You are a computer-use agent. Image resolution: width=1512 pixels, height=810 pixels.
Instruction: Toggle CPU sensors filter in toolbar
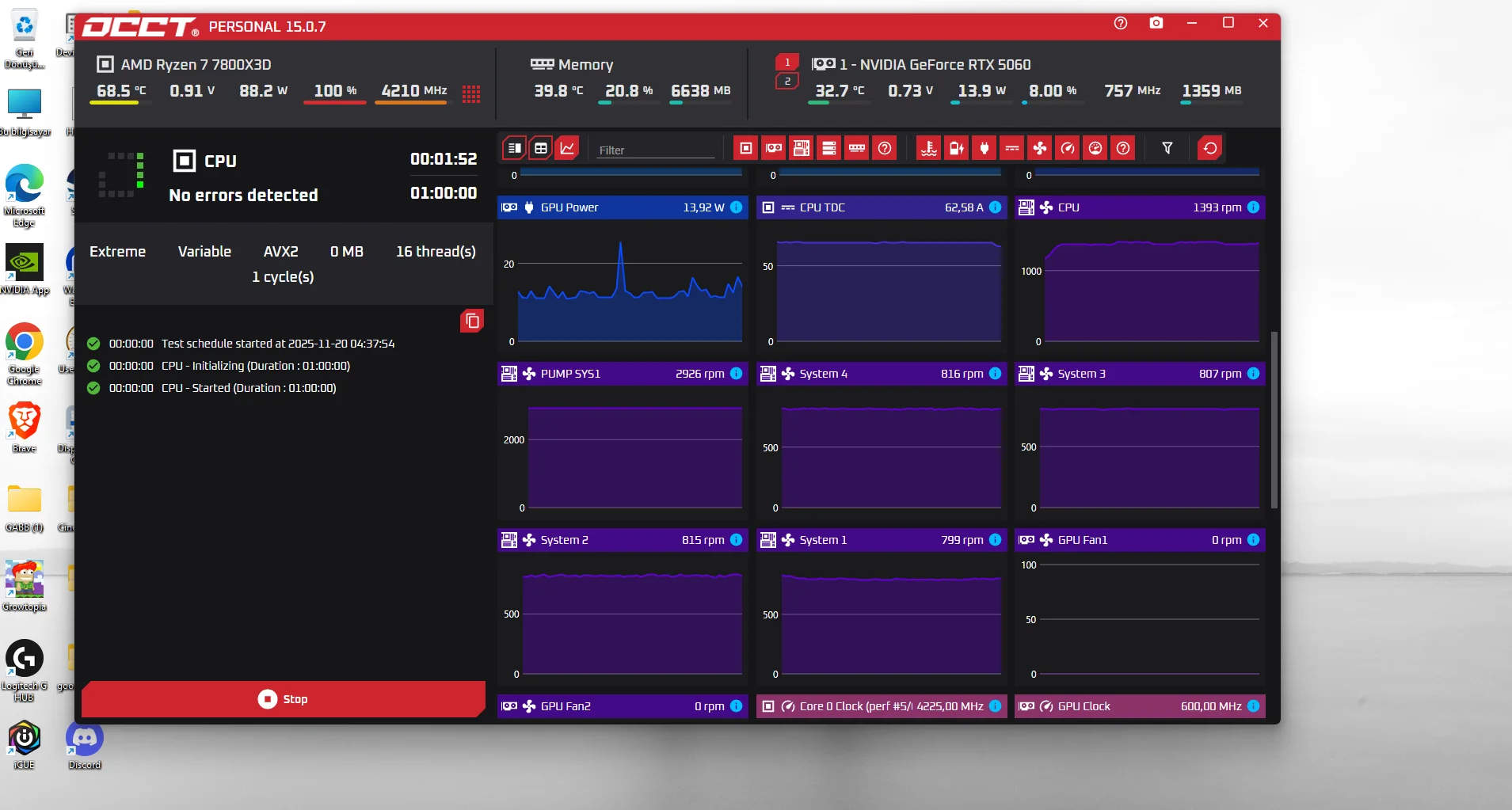(x=745, y=148)
